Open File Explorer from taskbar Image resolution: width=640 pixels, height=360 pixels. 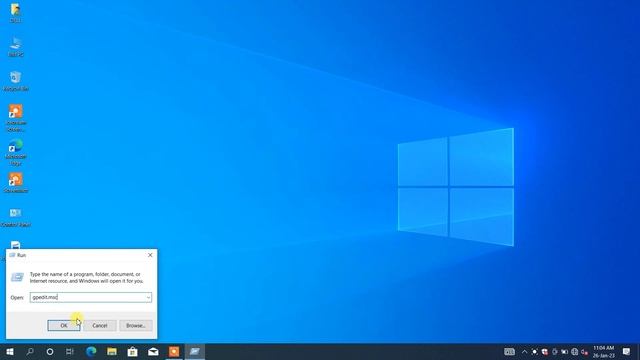point(112,351)
